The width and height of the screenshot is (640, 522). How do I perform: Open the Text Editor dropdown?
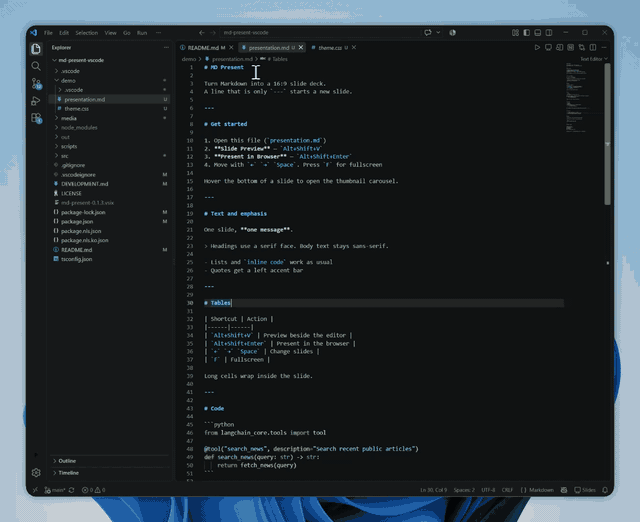594,59
